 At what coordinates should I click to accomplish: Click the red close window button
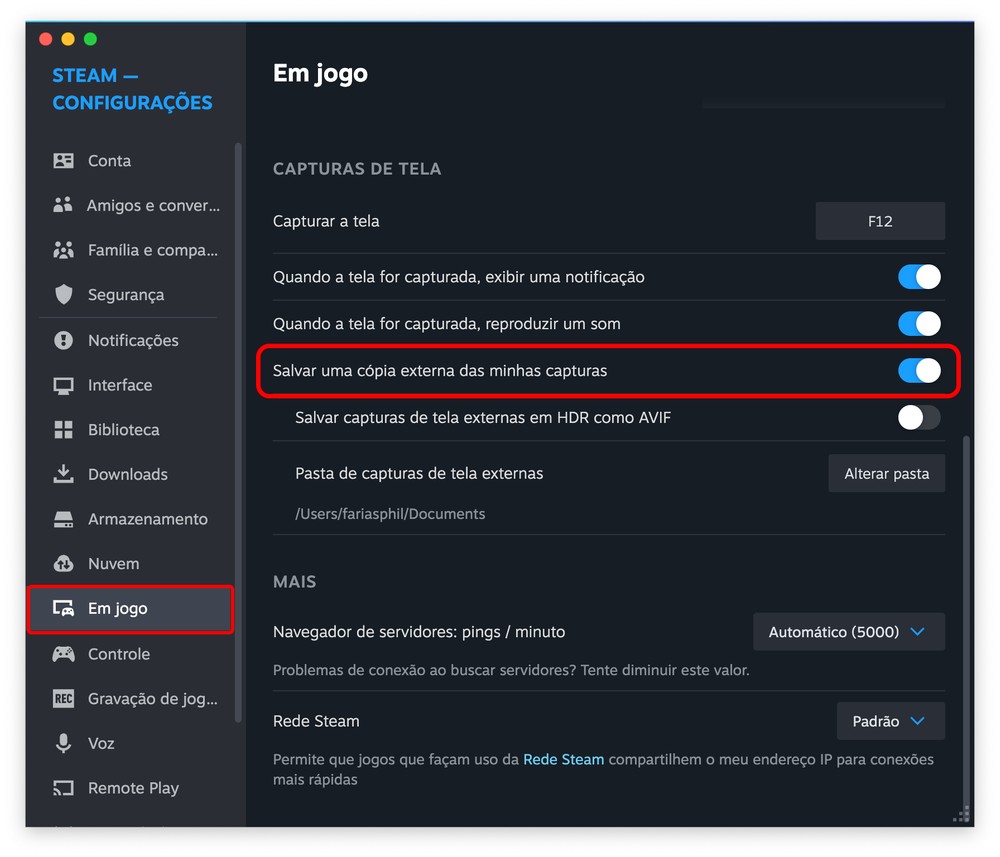pos(45,40)
